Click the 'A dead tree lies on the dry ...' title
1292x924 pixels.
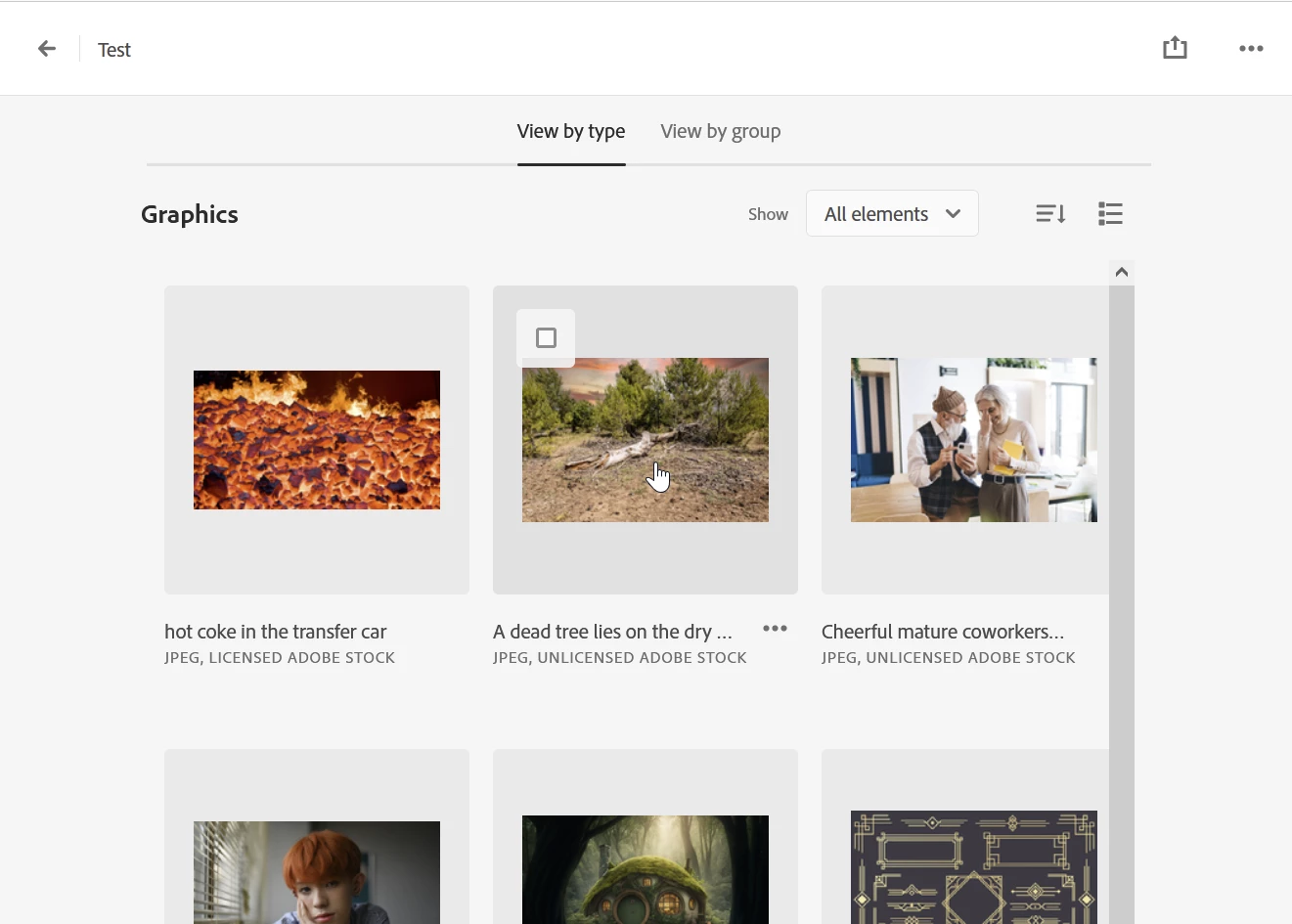[612, 632]
